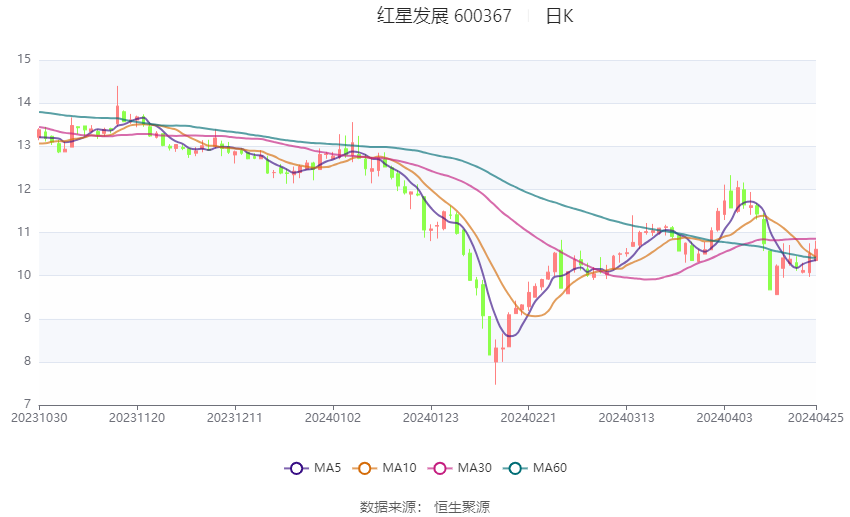This screenshot has width=850, height=517.
Task: Toggle the MA10 legend series
Action: (384, 468)
